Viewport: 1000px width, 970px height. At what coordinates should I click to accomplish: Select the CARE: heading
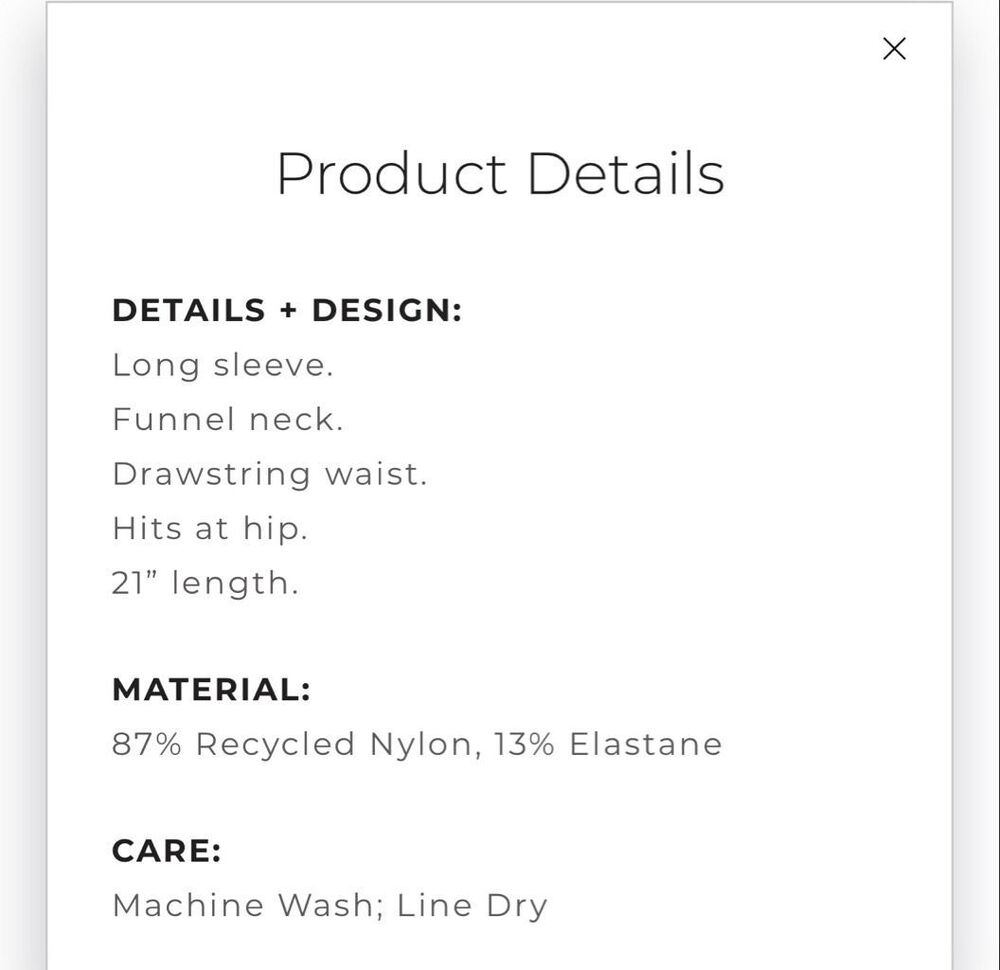coord(167,851)
